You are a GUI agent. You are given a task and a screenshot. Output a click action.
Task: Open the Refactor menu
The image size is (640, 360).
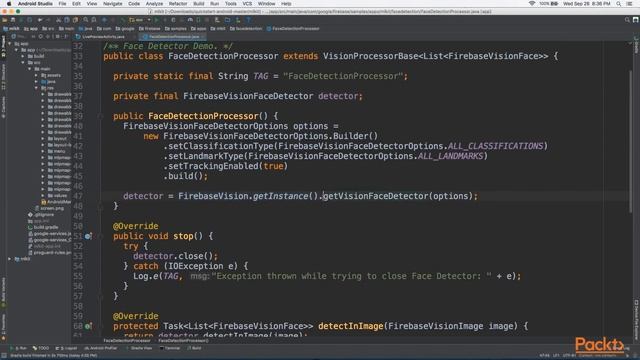pyautogui.click(x=178, y=4)
